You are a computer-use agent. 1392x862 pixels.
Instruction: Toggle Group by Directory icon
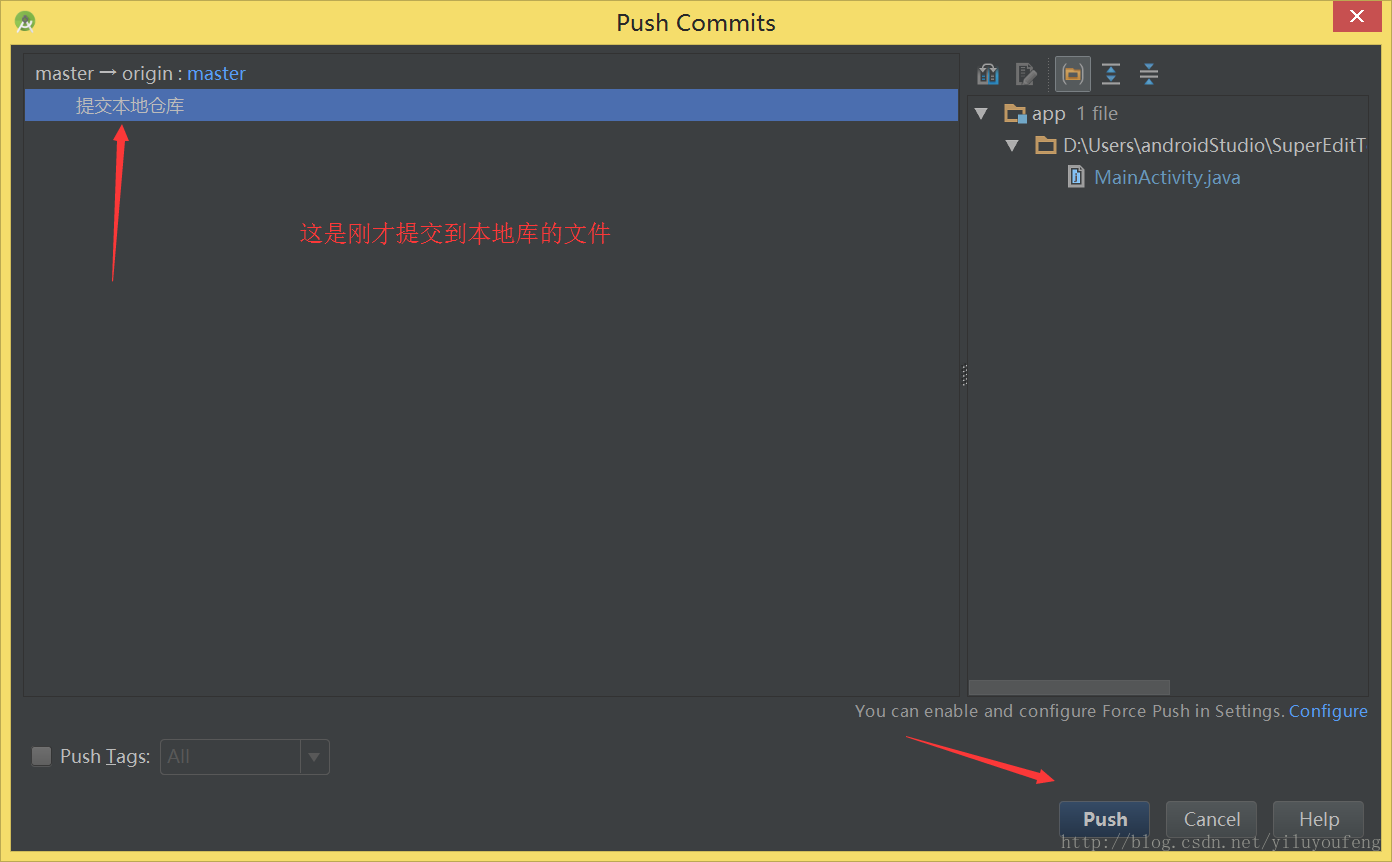[x=1073, y=74]
